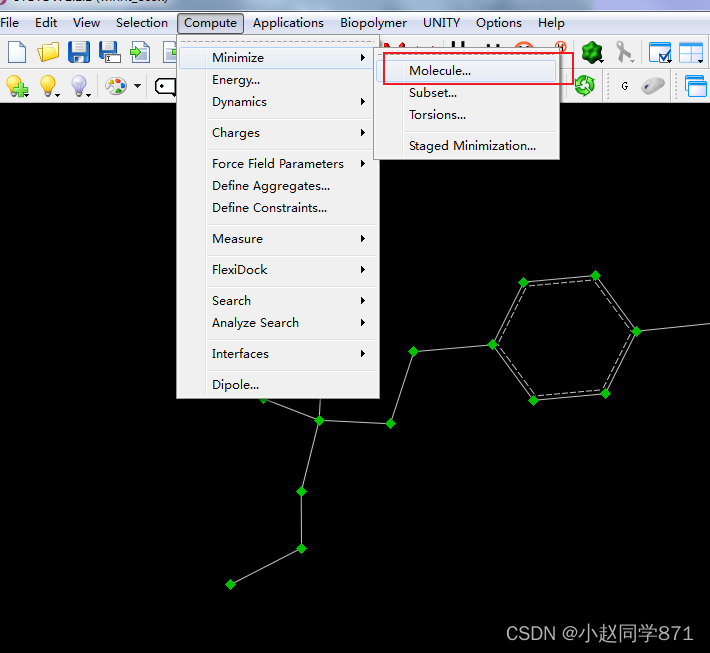
Task: Open the color palette icon
Action: click(x=116, y=86)
